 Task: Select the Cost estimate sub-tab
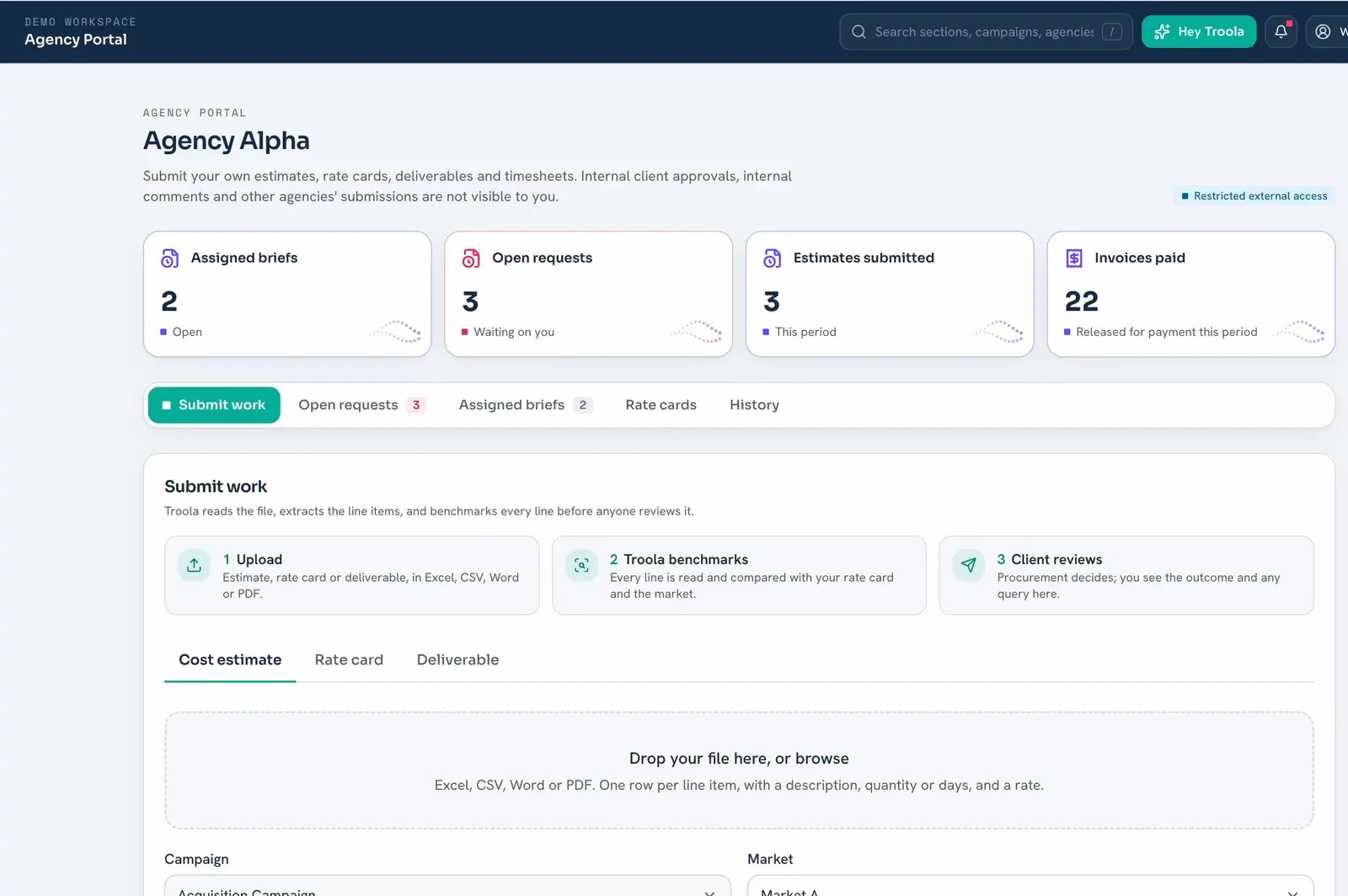click(x=230, y=660)
